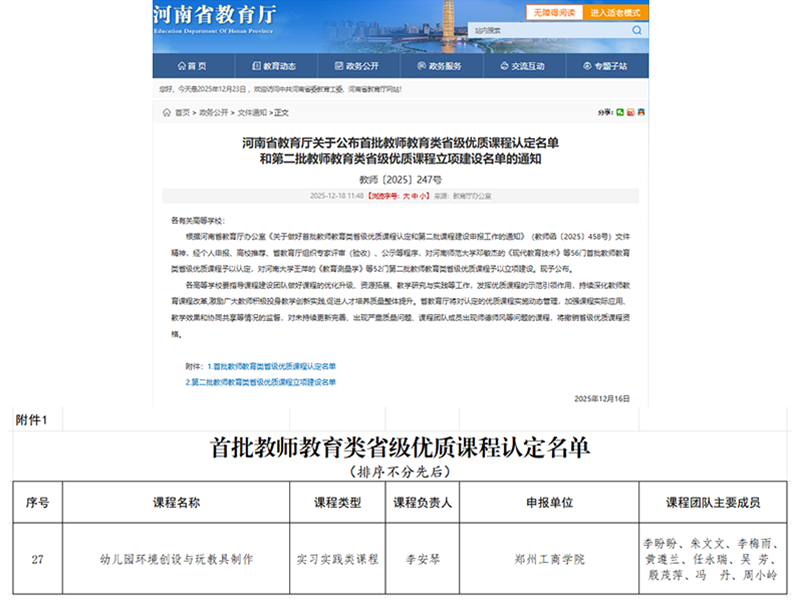This screenshot has height=600, width=800.
Task: Share the notice using the QQ icon
Action: 642,112
